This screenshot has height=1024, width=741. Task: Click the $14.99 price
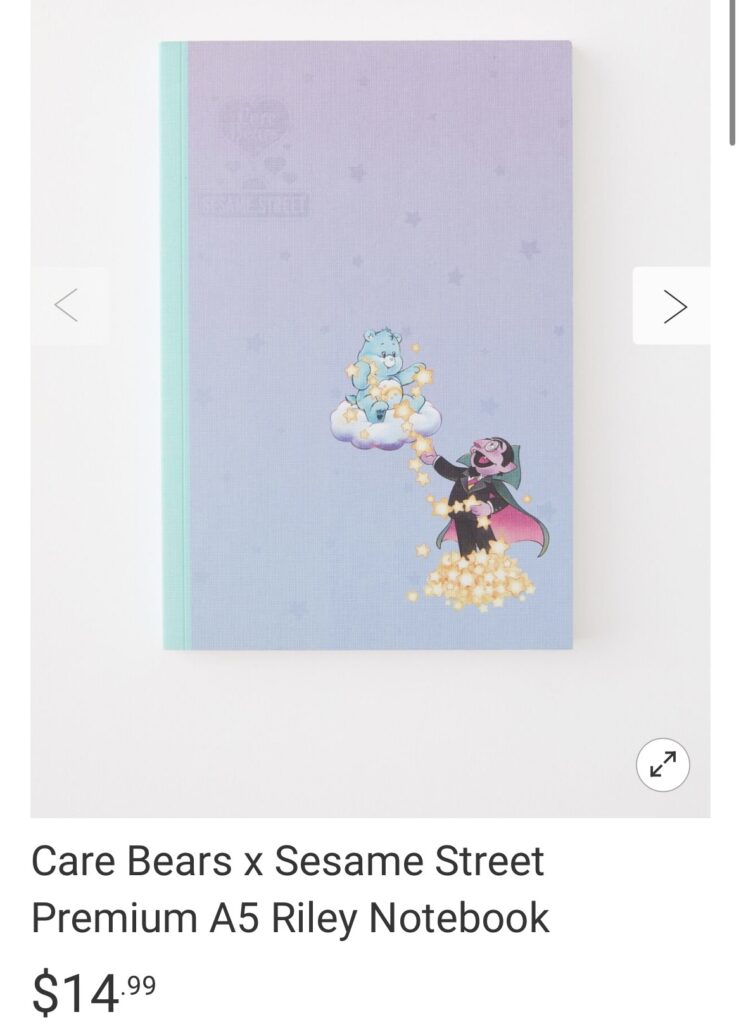pyautogui.click(x=93, y=991)
